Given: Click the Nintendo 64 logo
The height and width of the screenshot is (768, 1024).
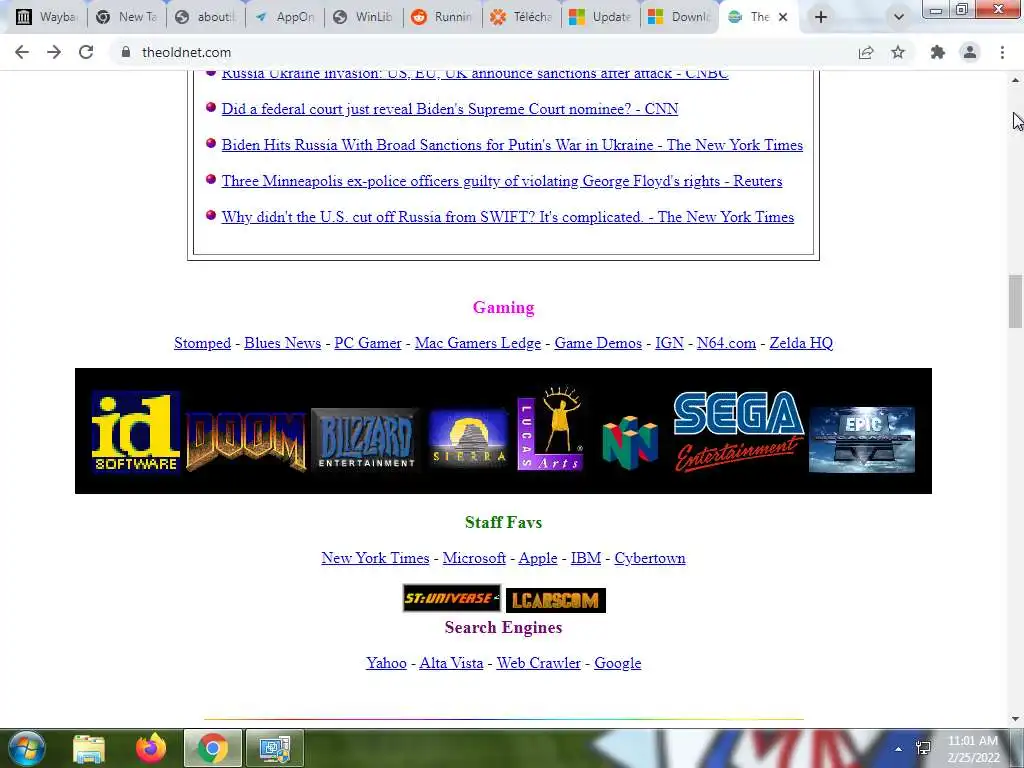Looking at the screenshot, I should tap(630, 442).
